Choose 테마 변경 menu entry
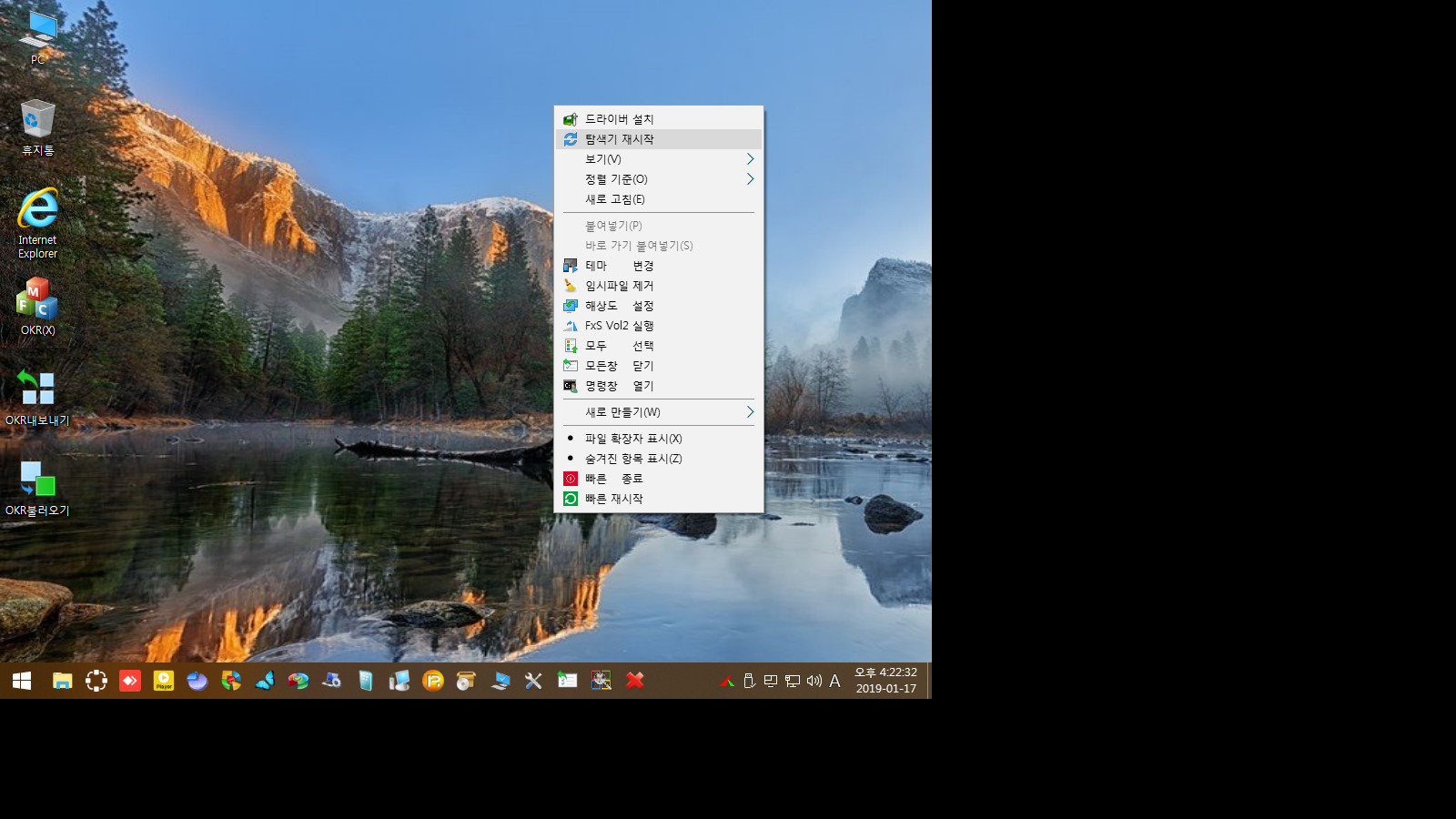Image resolution: width=1456 pixels, height=819 pixels. pyautogui.click(x=659, y=266)
